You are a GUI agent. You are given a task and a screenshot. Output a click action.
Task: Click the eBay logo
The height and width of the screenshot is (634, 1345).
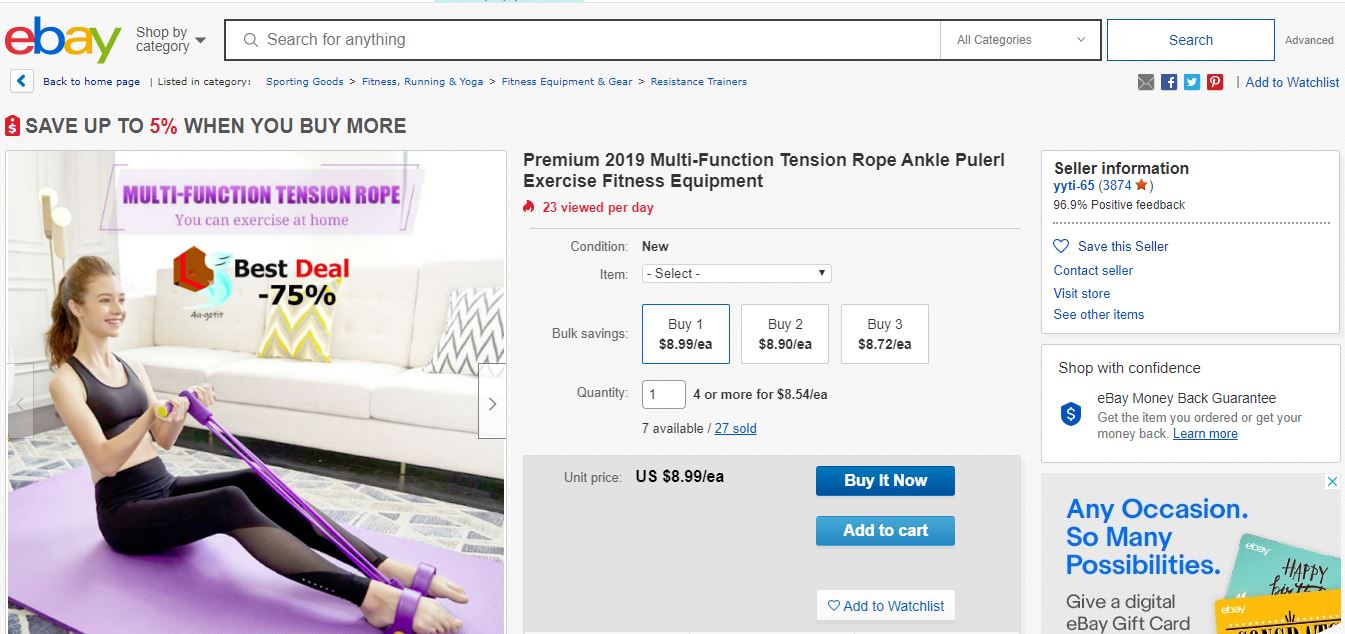pyautogui.click(x=62, y=40)
